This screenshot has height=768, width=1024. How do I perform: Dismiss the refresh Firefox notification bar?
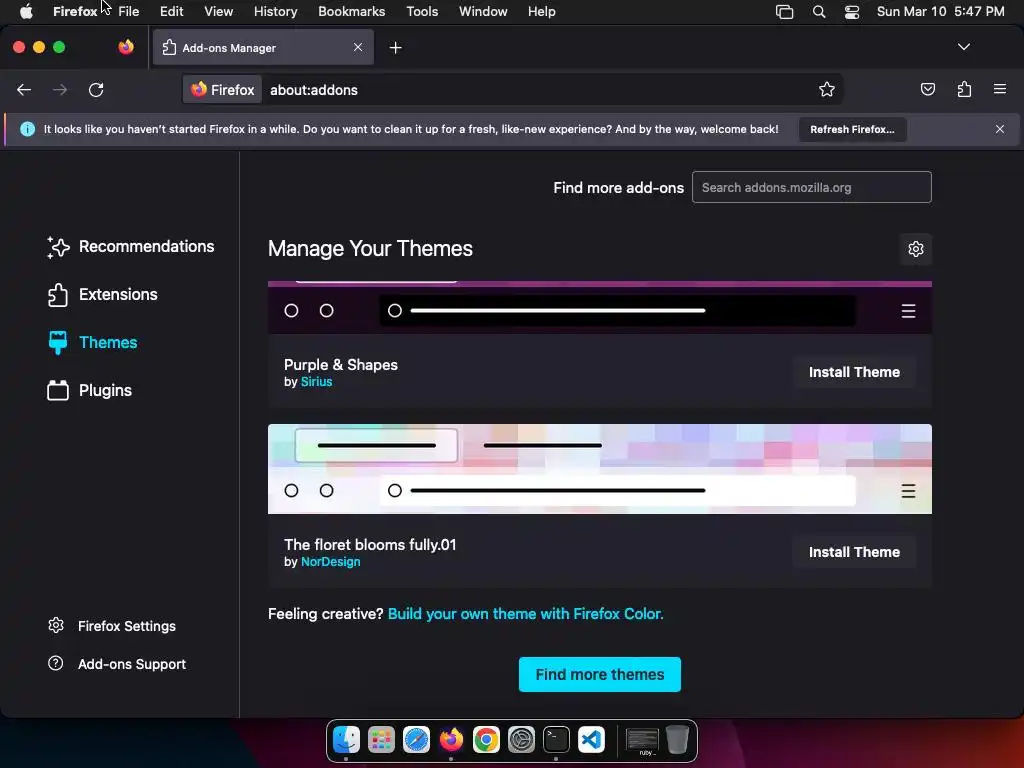[1000, 129]
